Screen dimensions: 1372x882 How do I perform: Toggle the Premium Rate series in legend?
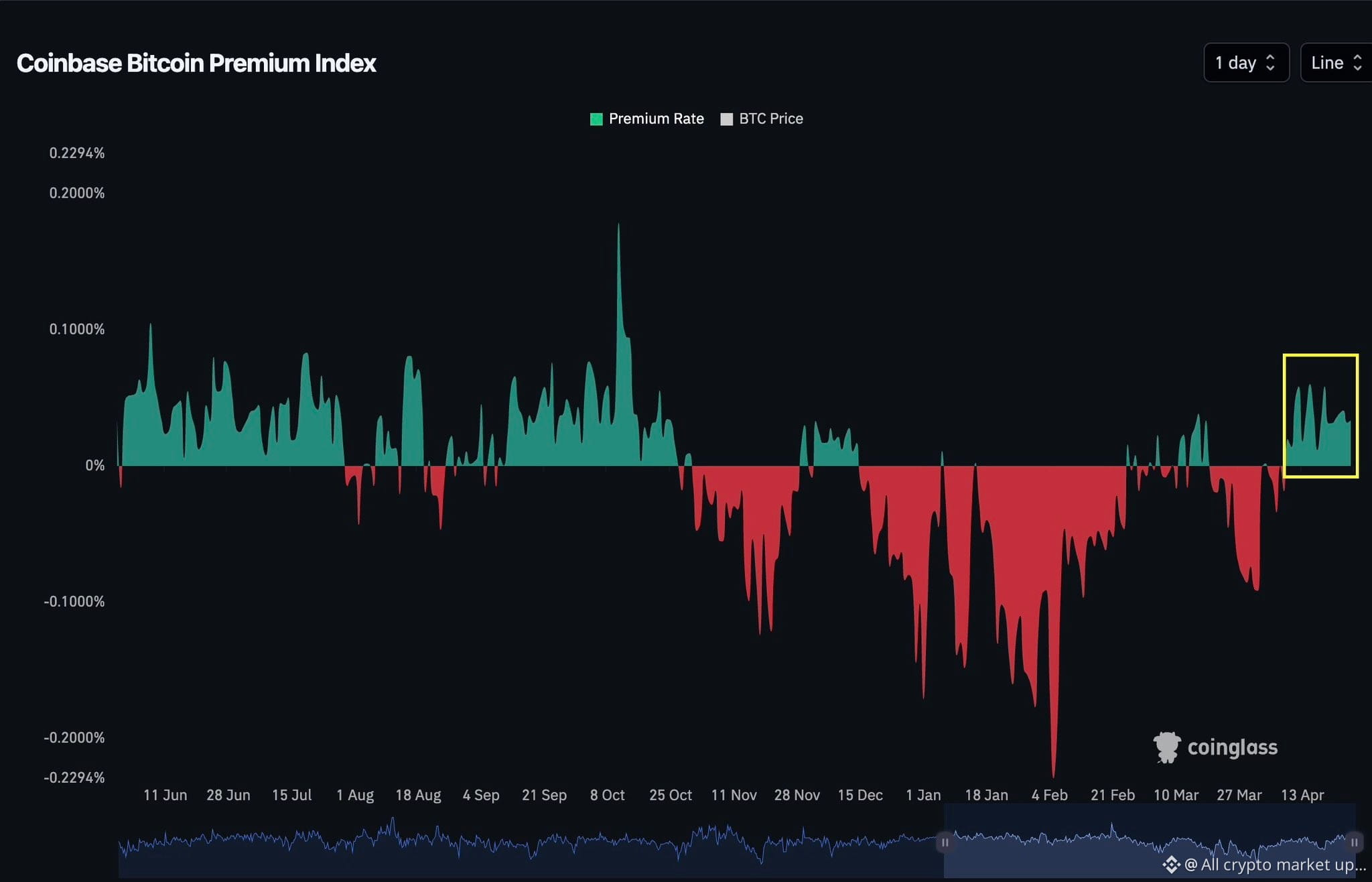click(x=646, y=119)
